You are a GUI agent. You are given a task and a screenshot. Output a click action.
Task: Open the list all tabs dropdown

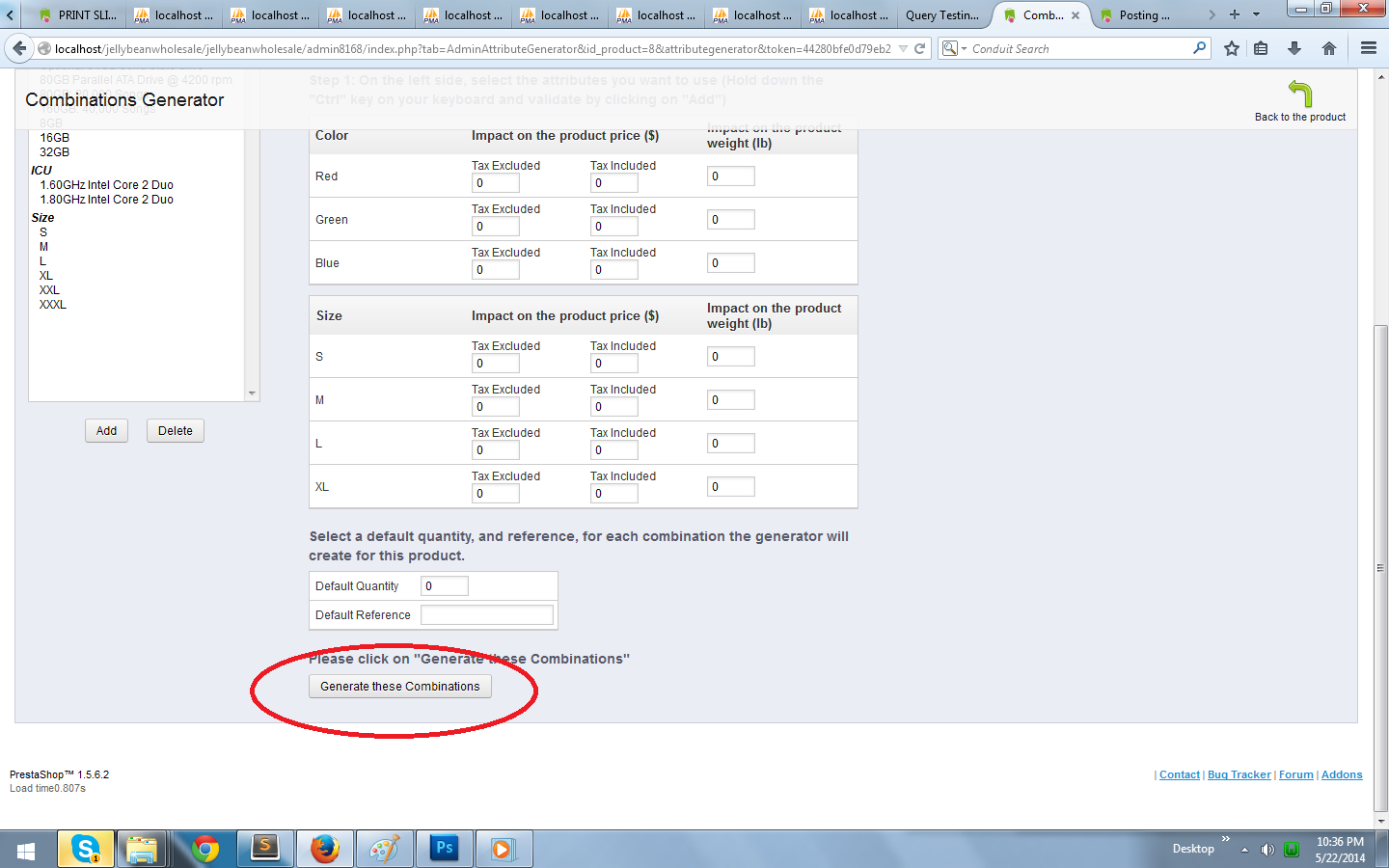coord(1256,14)
